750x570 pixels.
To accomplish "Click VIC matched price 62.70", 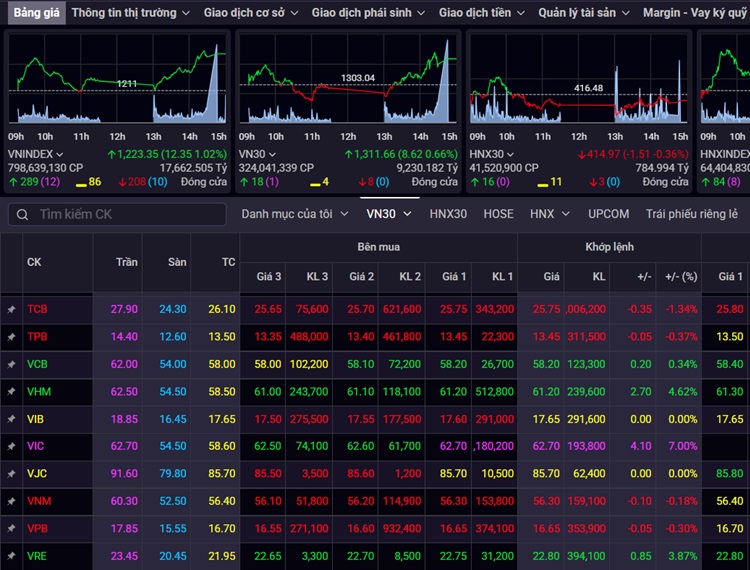I will (546, 446).
